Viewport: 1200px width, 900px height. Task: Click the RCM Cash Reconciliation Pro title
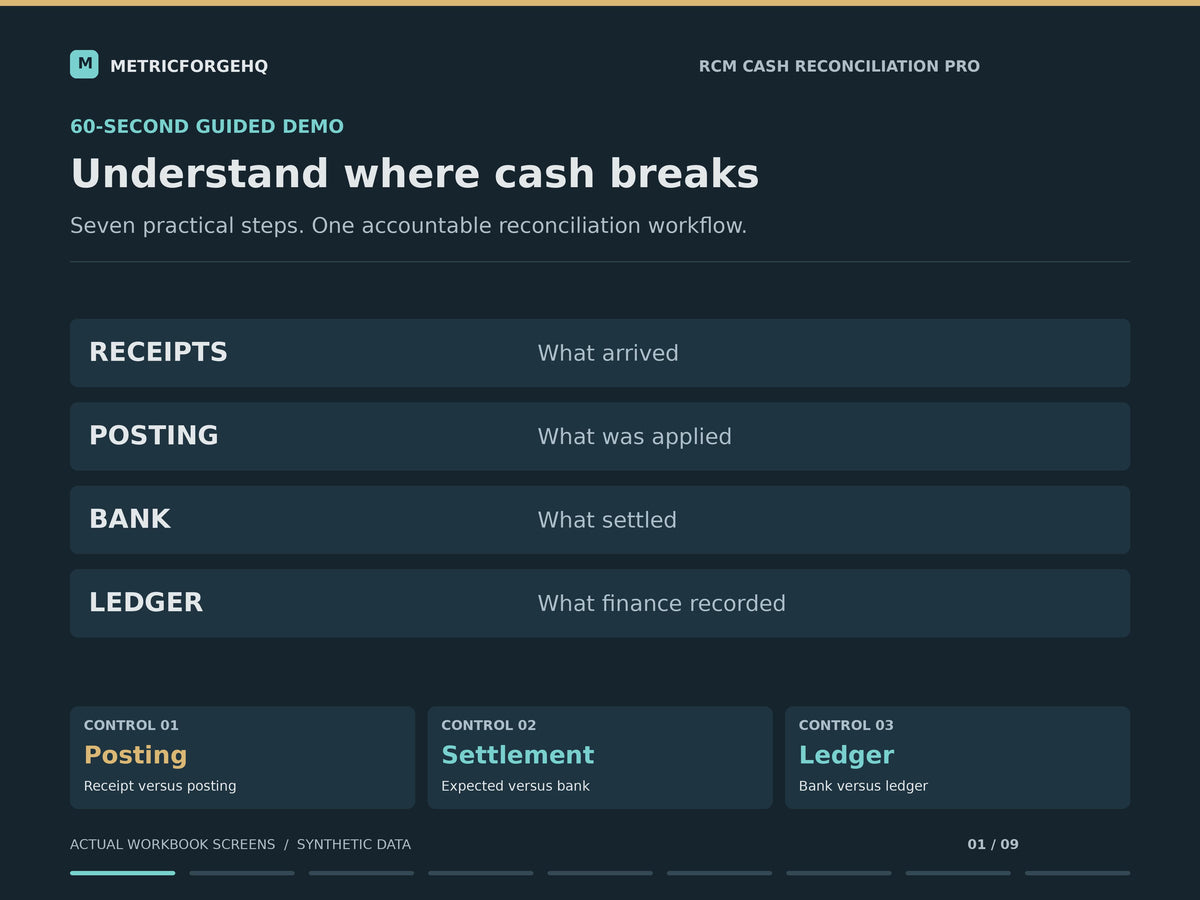pos(839,66)
